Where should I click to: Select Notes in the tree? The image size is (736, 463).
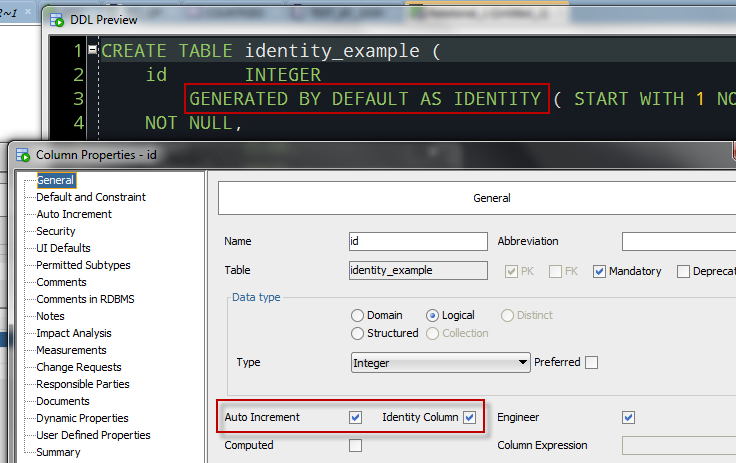50,316
